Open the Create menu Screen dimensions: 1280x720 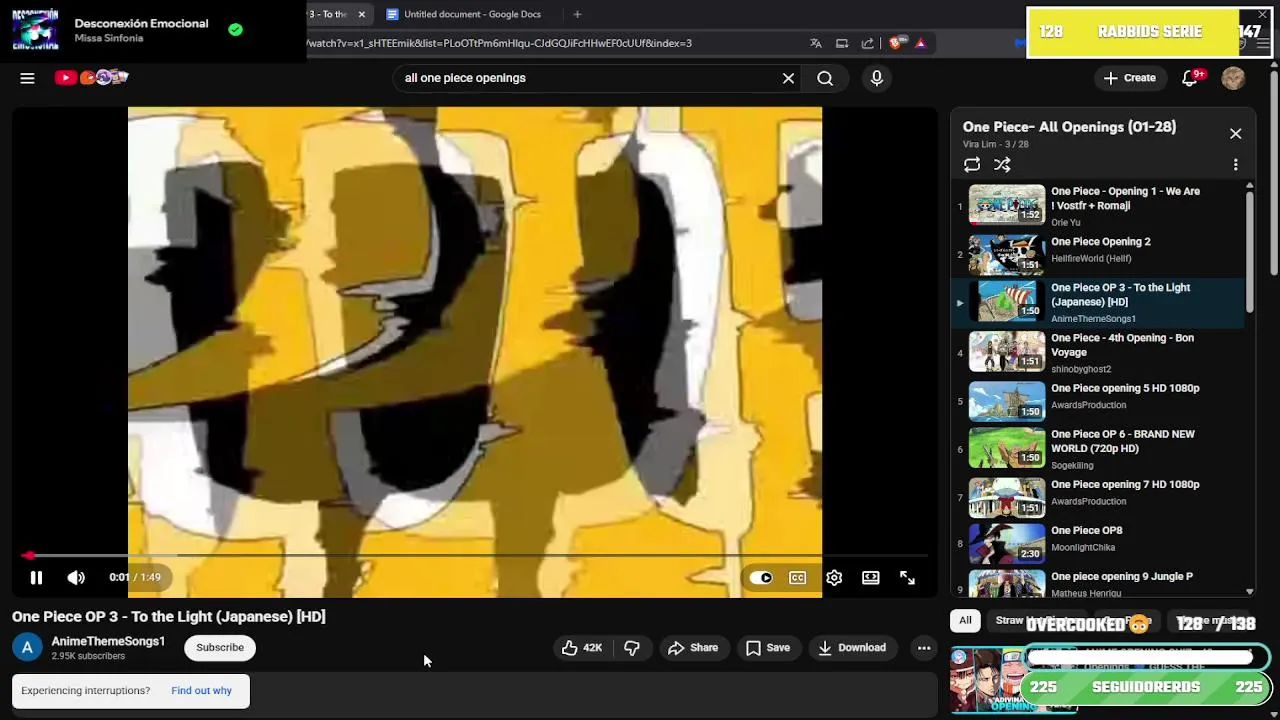(1129, 78)
